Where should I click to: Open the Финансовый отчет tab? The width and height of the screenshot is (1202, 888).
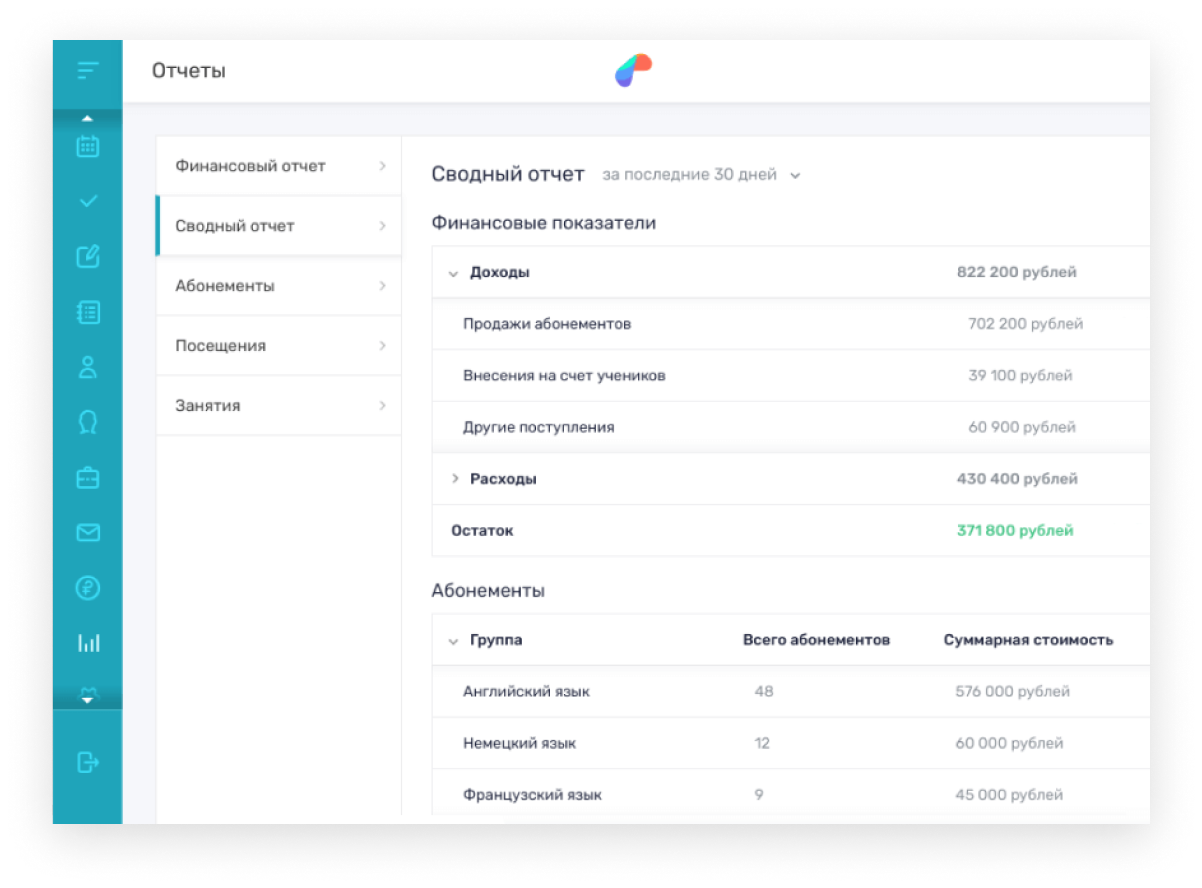(x=279, y=166)
